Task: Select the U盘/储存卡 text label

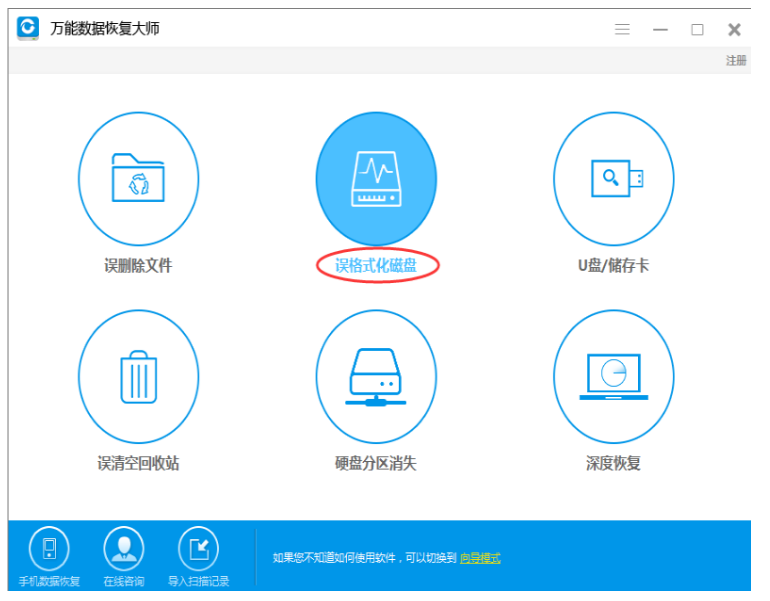Action: coord(614,266)
